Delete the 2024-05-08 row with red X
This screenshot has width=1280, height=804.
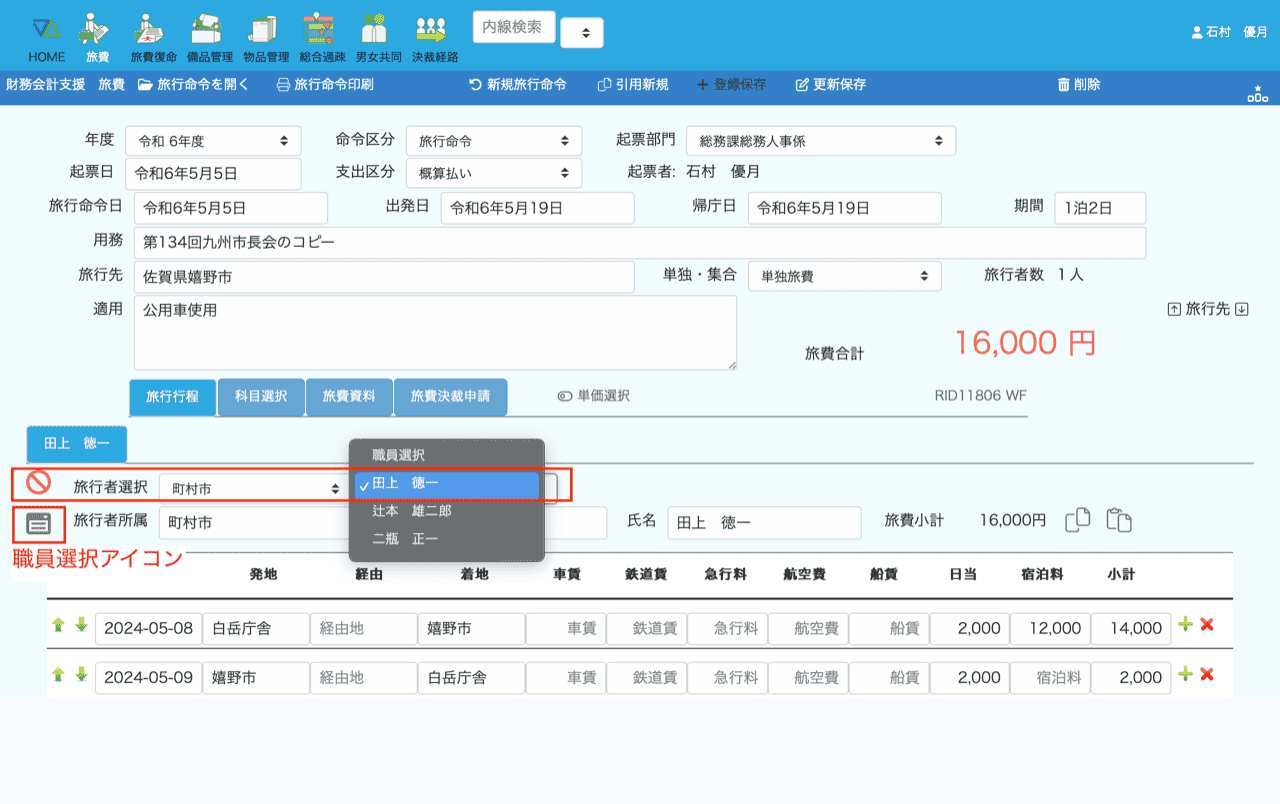(x=1207, y=625)
